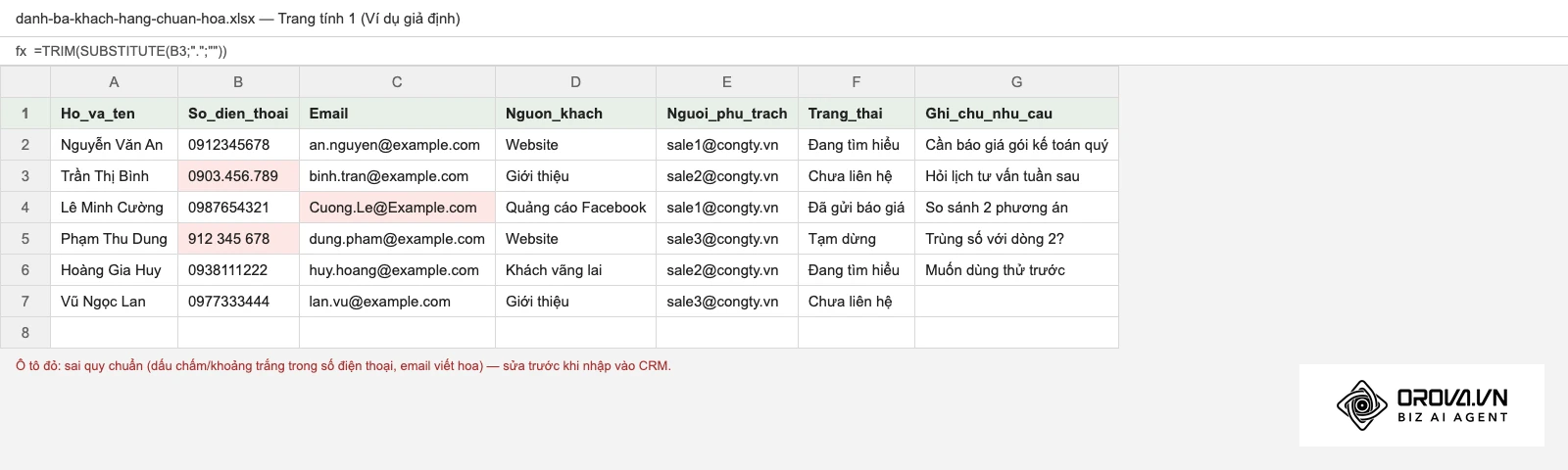Click the red note about Ô tô đỏ
This screenshot has width=1568, height=470.
coord(343,366)
